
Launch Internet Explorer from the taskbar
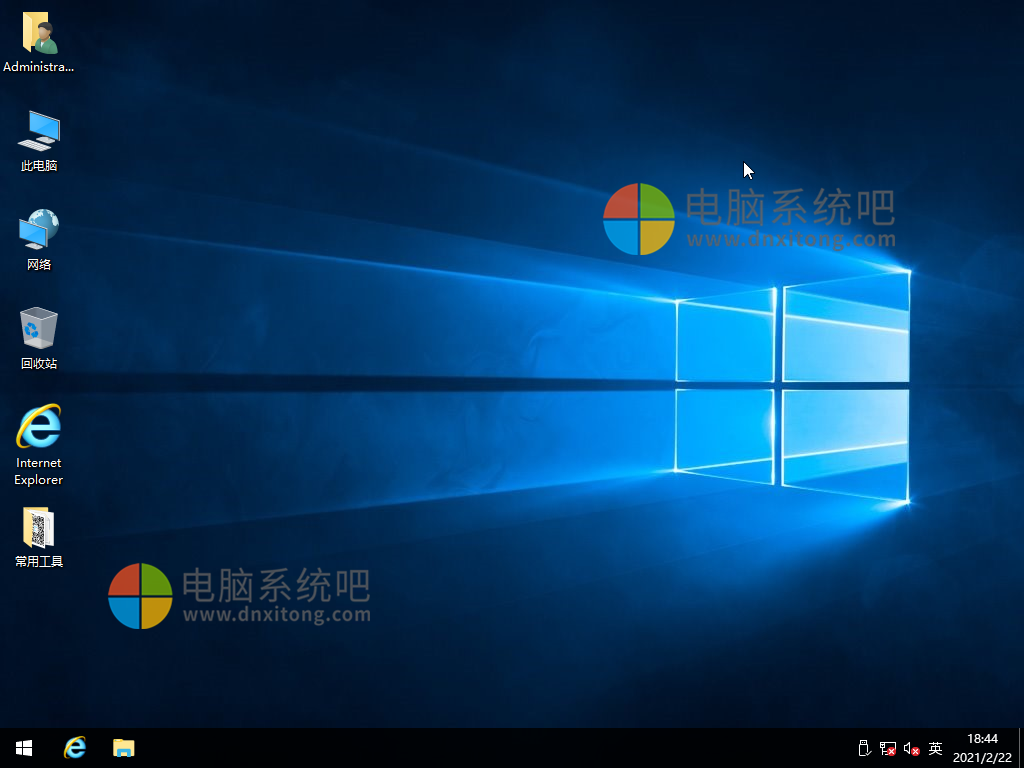point(75,747)
